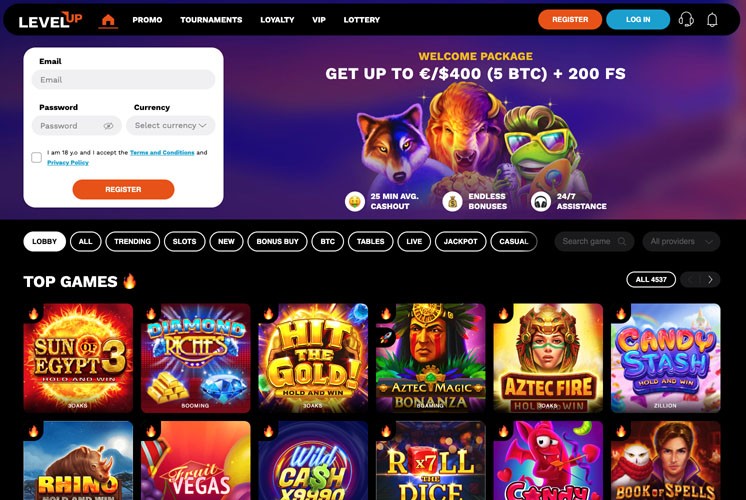This screenshot has width=746, height=500.
Task: Show next top games with right arrow
Action: [x=710, y=280]
